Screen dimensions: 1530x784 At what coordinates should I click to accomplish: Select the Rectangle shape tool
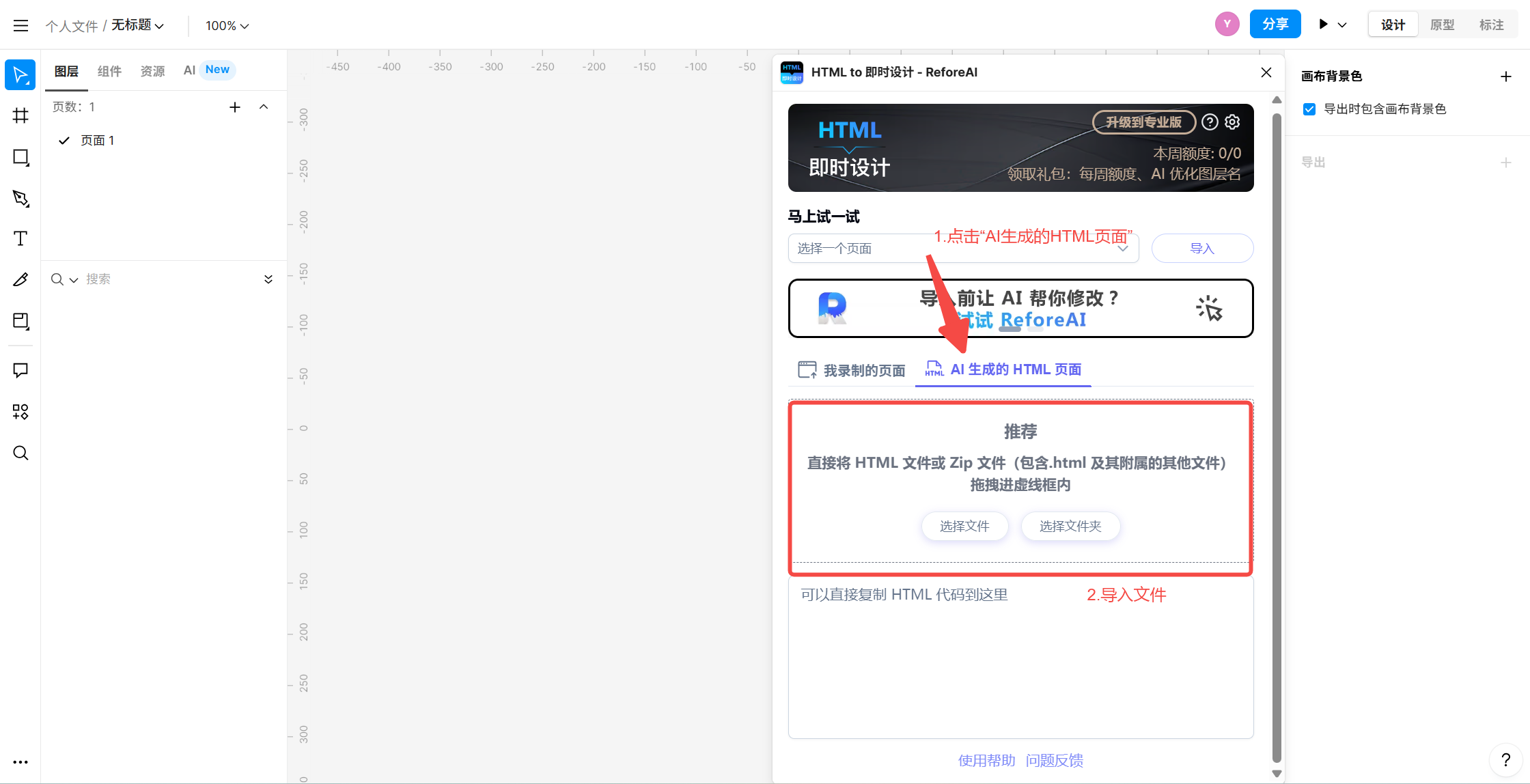(20, 157)
